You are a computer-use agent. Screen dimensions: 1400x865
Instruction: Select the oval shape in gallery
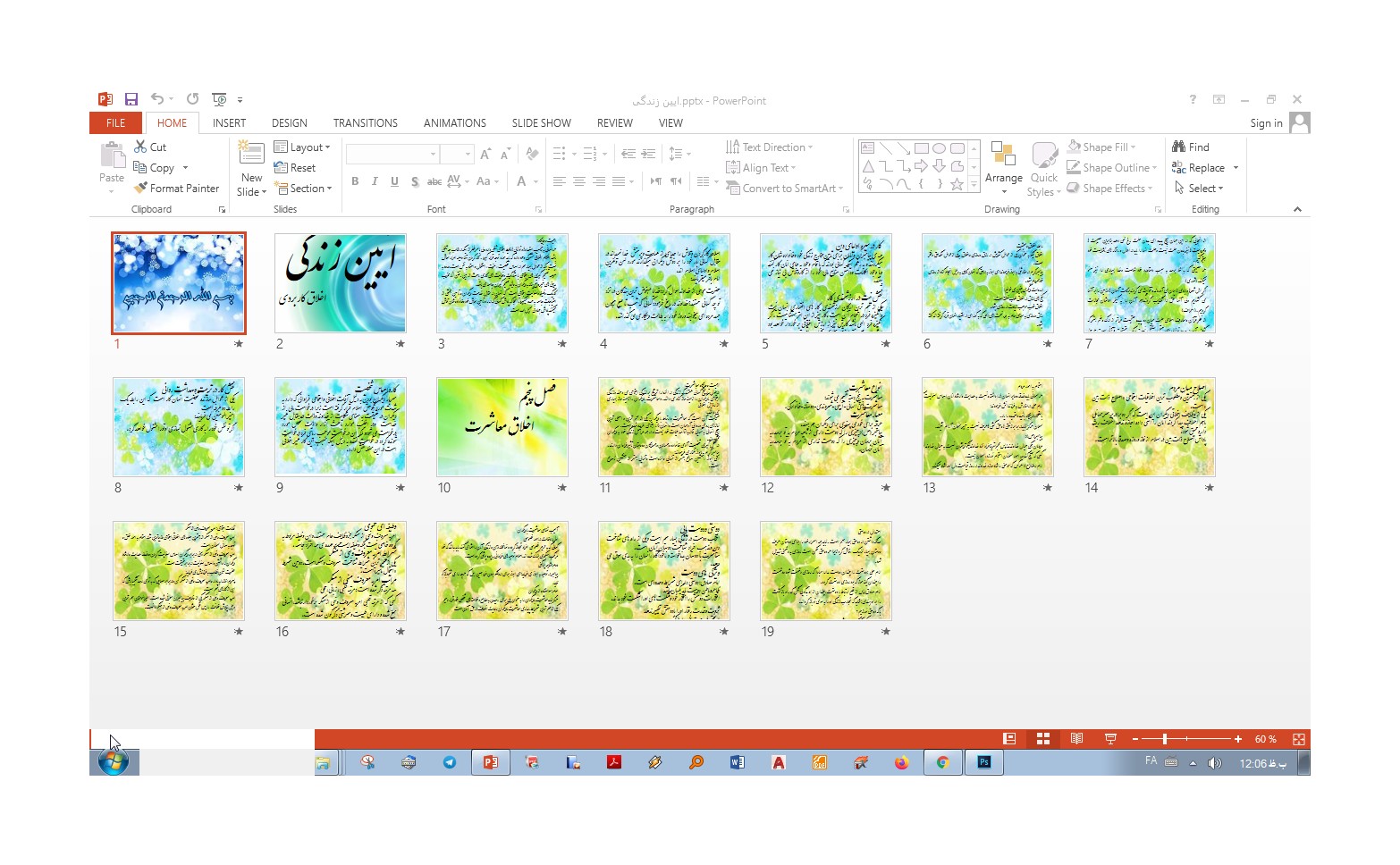[x=939, y=148]
